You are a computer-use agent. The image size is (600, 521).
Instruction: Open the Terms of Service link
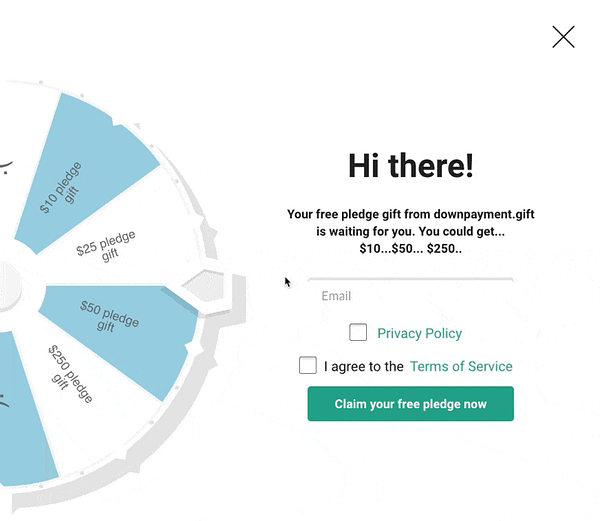(461, 367)
